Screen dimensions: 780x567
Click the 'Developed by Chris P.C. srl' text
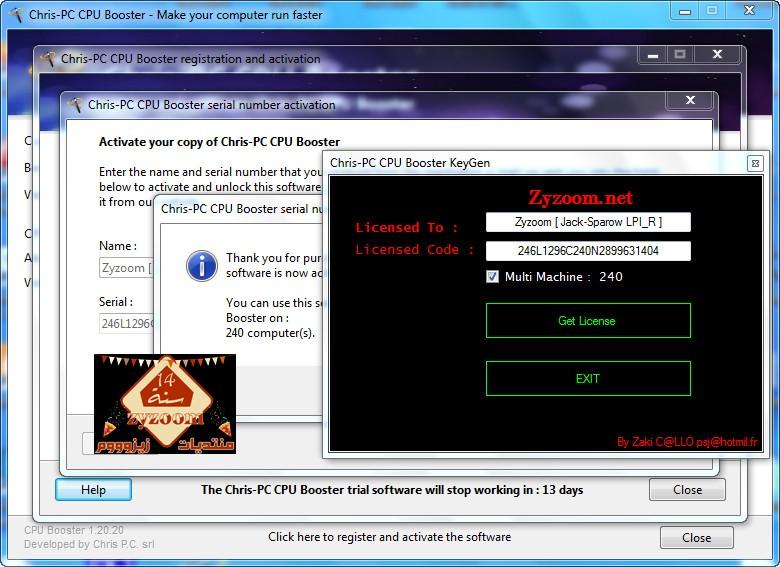tap(89, 544)
